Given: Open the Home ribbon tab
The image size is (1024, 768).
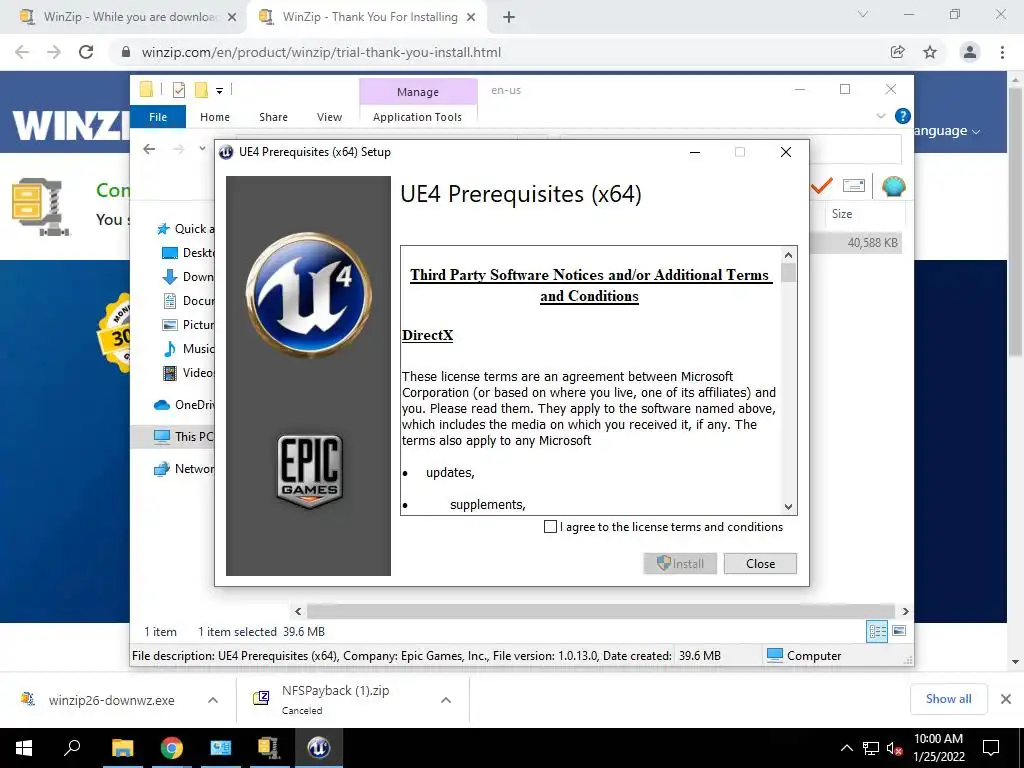Looking at the screenshot, I should pyautogui.click(x=215, y=117).
